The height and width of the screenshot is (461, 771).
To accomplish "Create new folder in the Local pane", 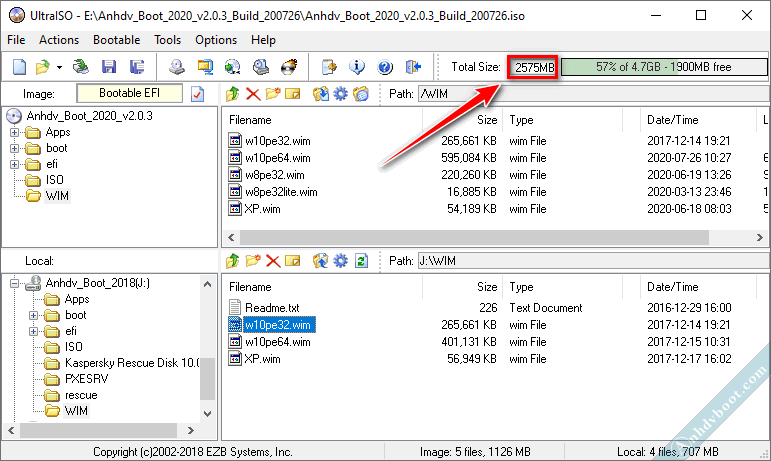I will coord(253,260).
